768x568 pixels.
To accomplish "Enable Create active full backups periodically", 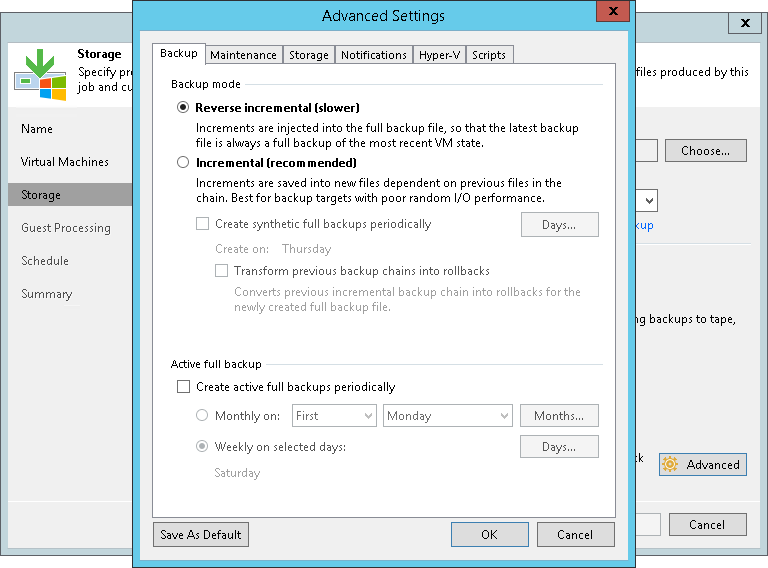I will [x=183, y=387].
